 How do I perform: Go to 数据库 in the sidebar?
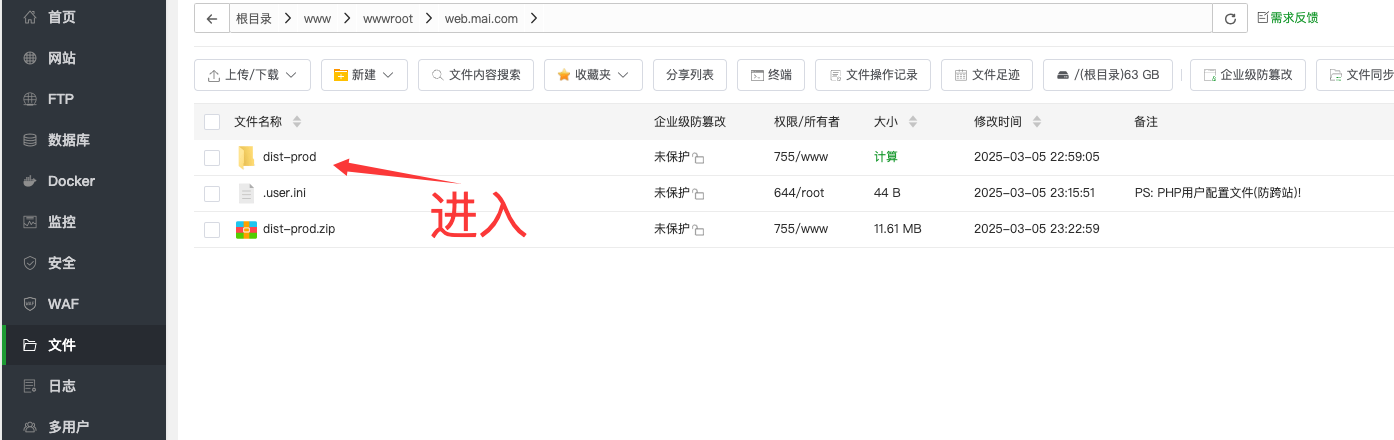click(68, 140)
